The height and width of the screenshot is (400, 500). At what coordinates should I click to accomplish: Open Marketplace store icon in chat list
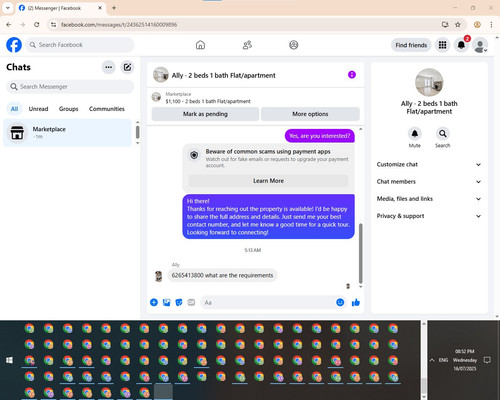tap(17, 132)
